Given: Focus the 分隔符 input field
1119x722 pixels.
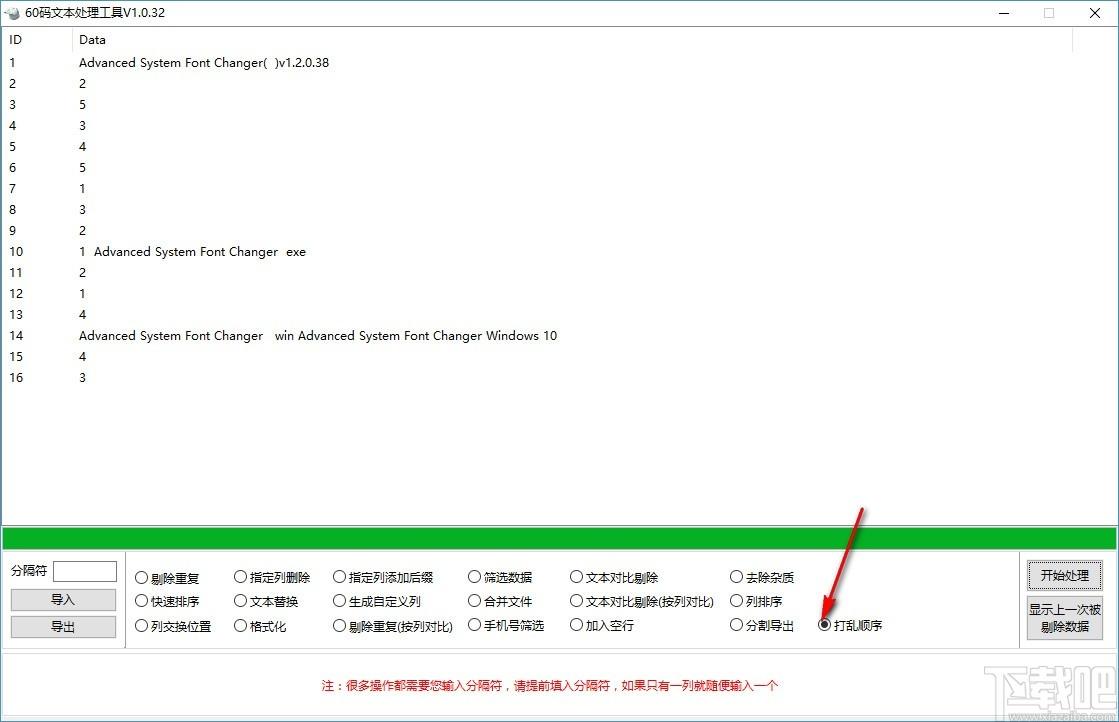Looking at the screenshot, I should point(85,571).
